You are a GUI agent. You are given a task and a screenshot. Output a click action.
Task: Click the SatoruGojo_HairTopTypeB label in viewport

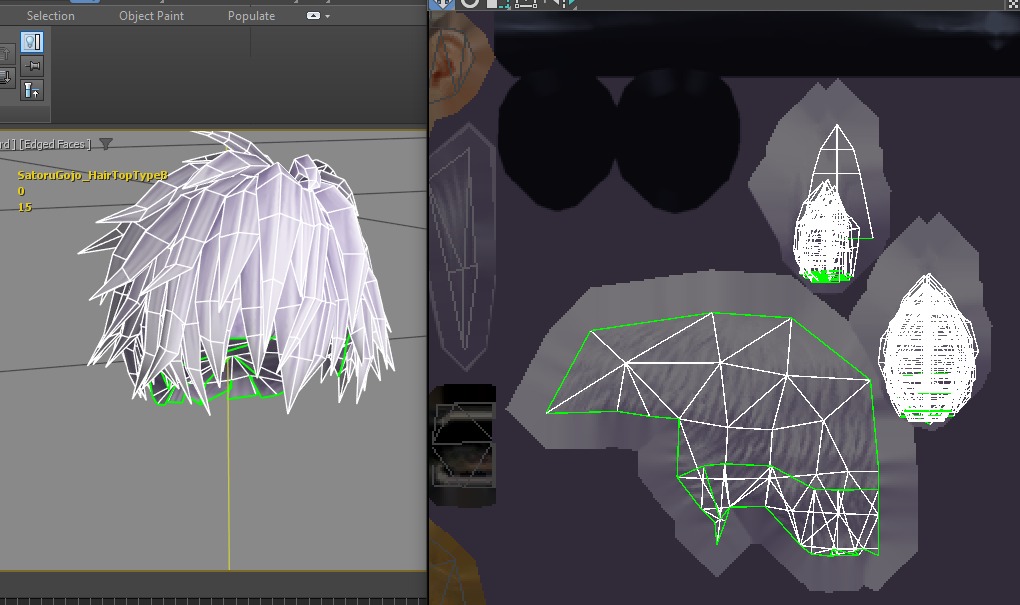(92, 175)
